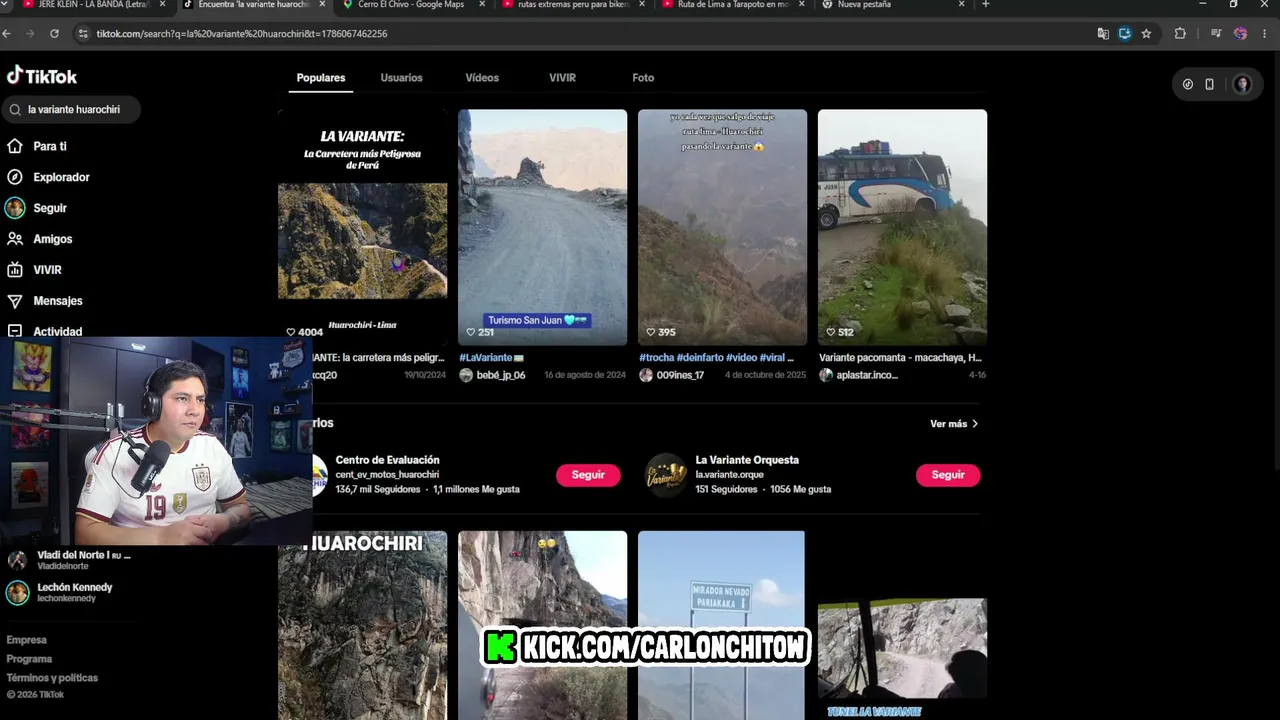
Task: Click aplastar.inco author avatar
Action: pos(826,375)
